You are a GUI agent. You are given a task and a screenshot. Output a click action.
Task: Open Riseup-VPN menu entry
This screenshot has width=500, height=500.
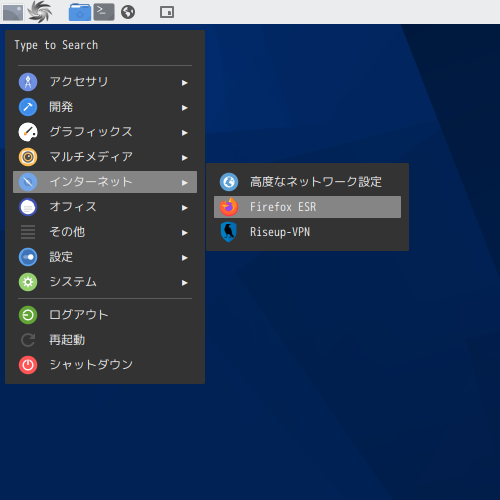click(307, 232)
